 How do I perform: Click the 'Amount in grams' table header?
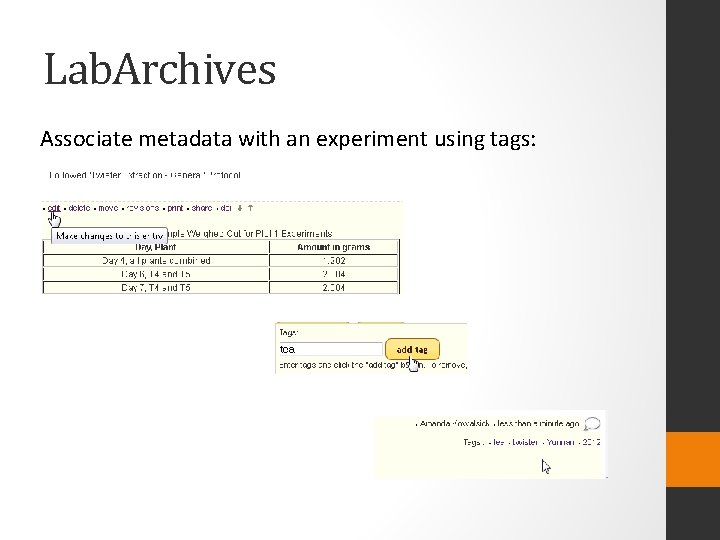334,247
